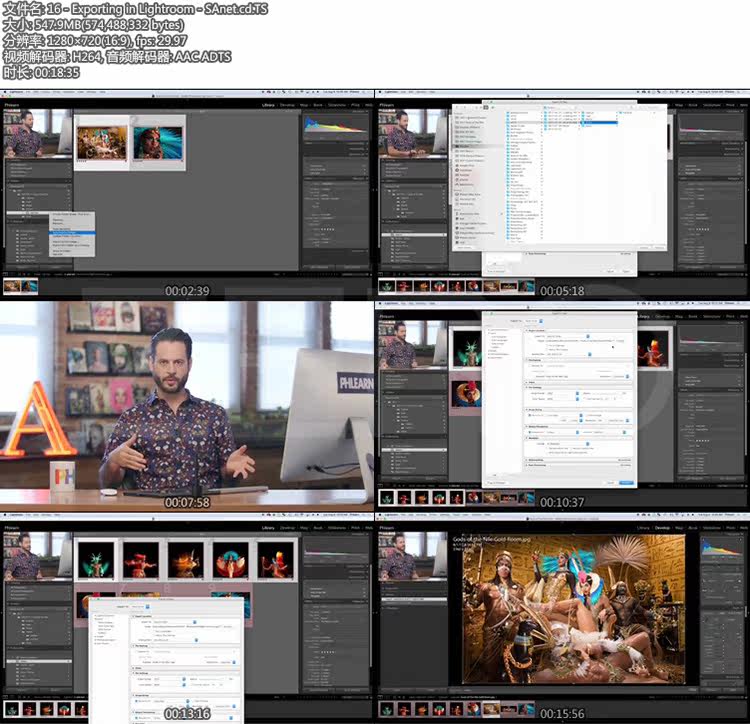Image resolution: width=750 pixels, height=724 pixels.
Task: Click the green figure filmstrip thumbnail at 00:05:18
Action: [386, 286]
